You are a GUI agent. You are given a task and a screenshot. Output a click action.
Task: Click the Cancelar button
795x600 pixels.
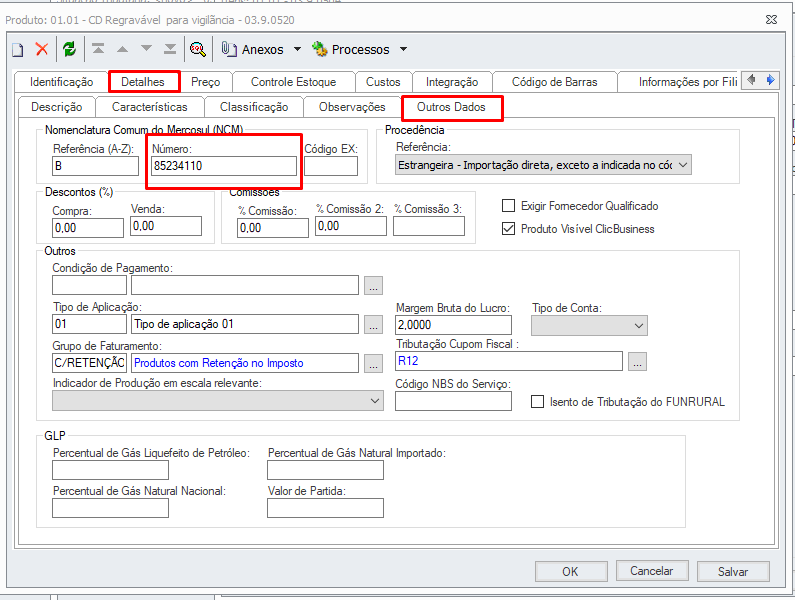coord(652,571)
